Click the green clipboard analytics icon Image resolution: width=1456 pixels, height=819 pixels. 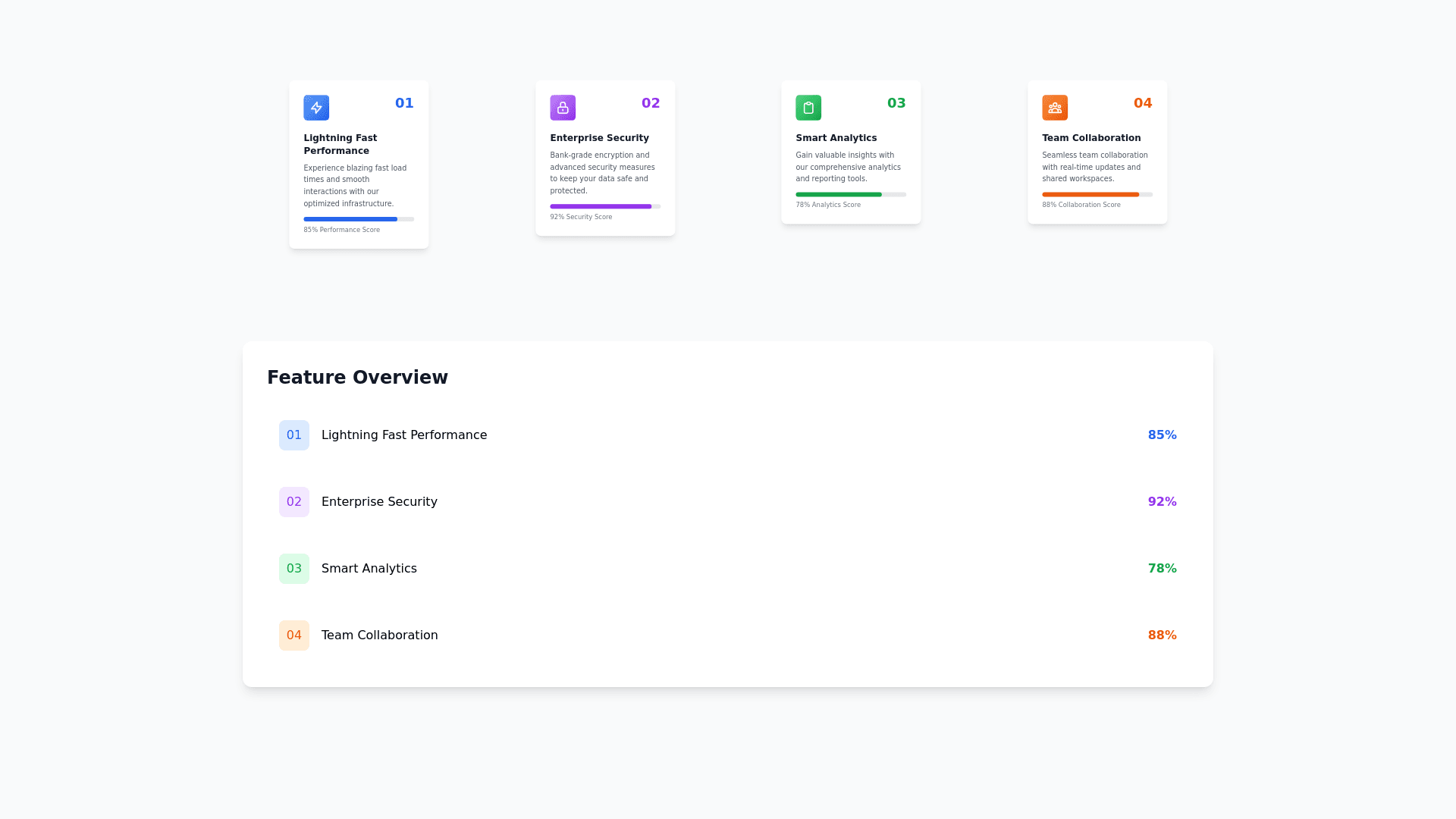click(x=808, y=108)
